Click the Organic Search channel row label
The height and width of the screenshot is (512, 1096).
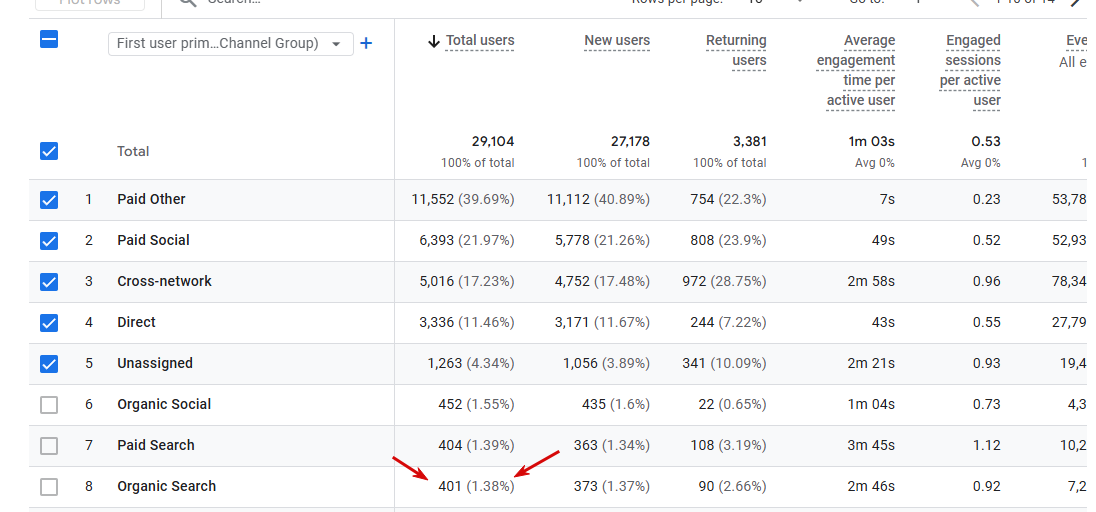166,486
